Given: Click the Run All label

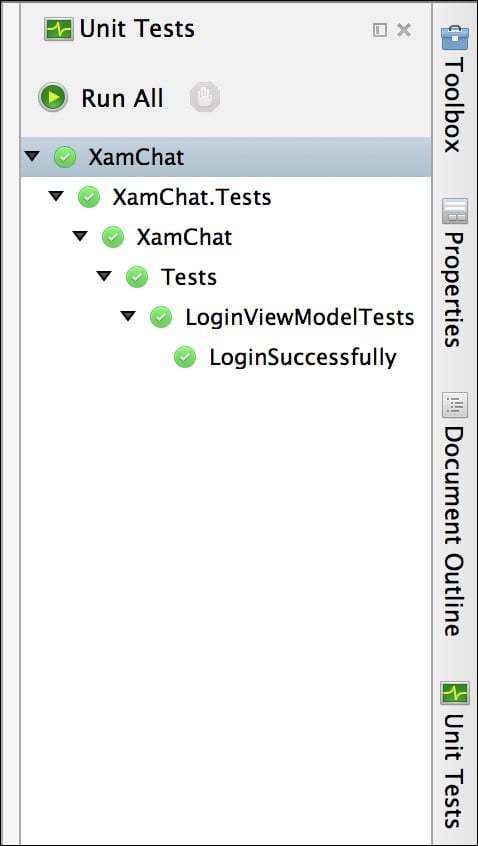Looking at the screenshot, I should point(122,98).
